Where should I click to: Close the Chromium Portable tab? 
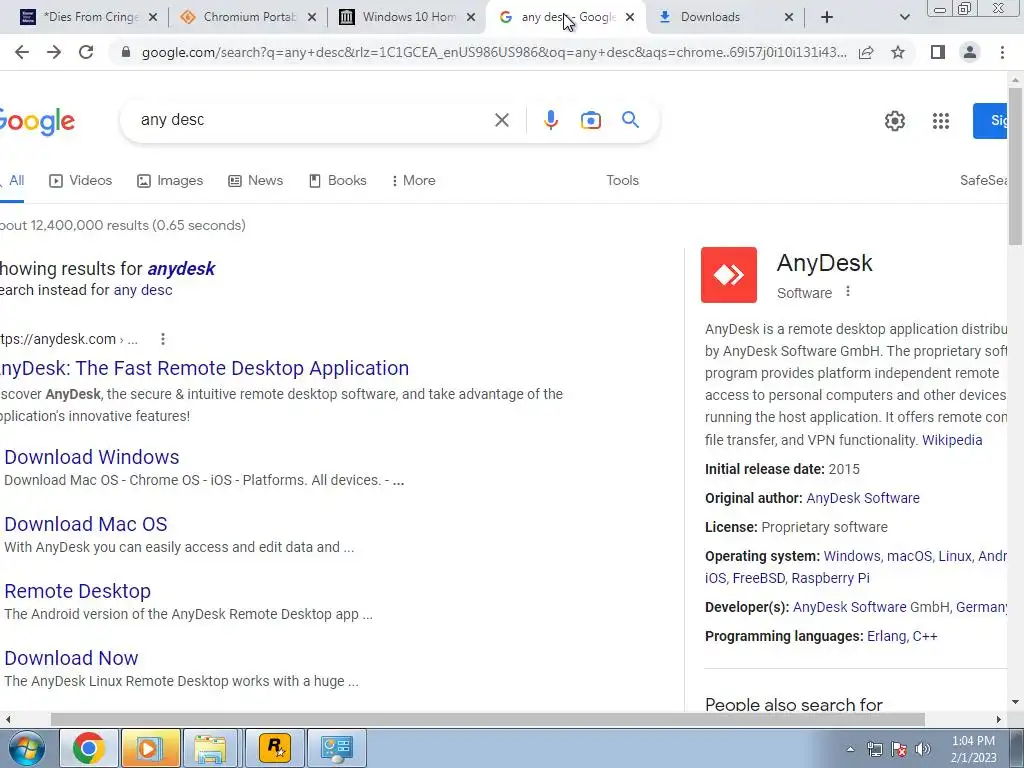point(312,17)
